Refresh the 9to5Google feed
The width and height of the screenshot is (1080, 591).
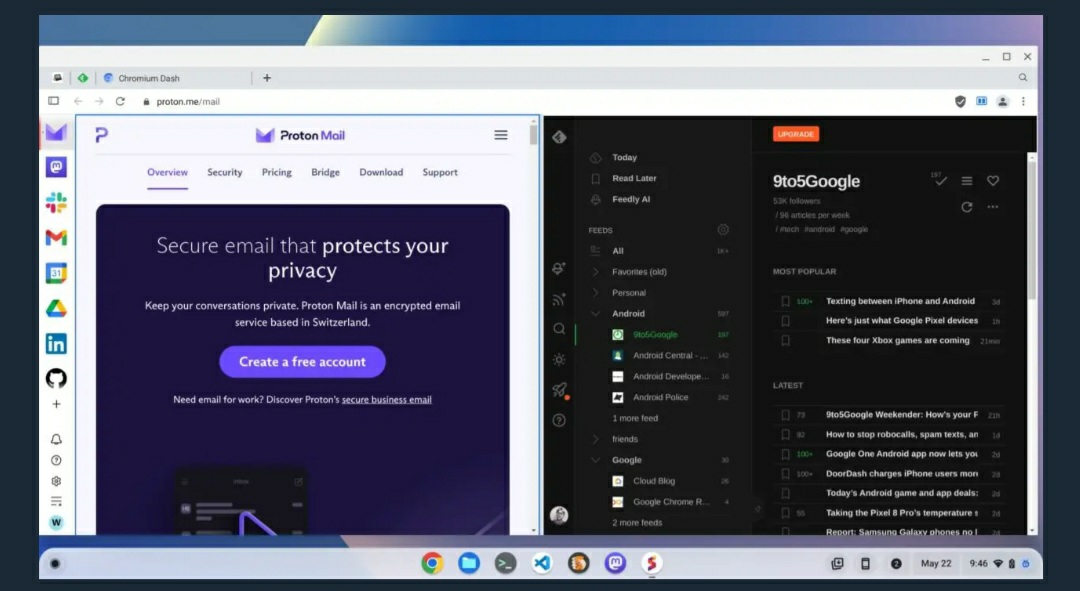pyautogui.click(x=967, y=207)
